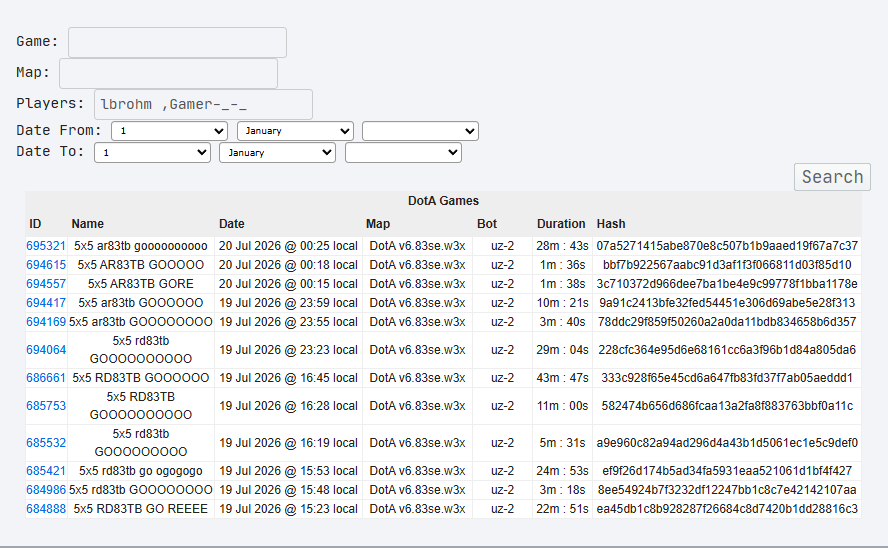Screen dimensions: 888x548
Task: Select name '5x5 RD83TB GO REEEE'
Action: tap(141, 509)
